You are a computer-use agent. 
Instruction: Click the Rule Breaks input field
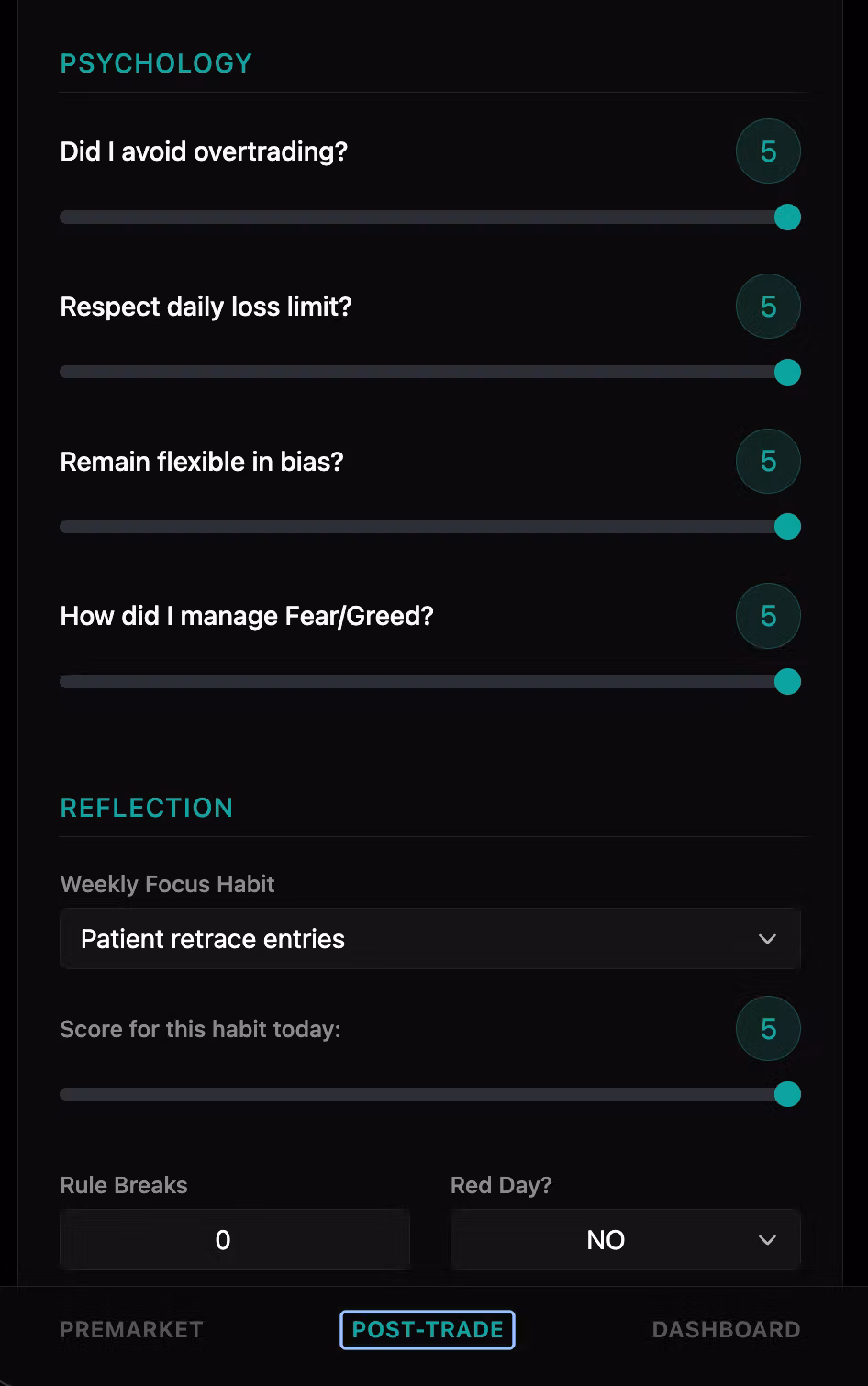click(235, 1240)
